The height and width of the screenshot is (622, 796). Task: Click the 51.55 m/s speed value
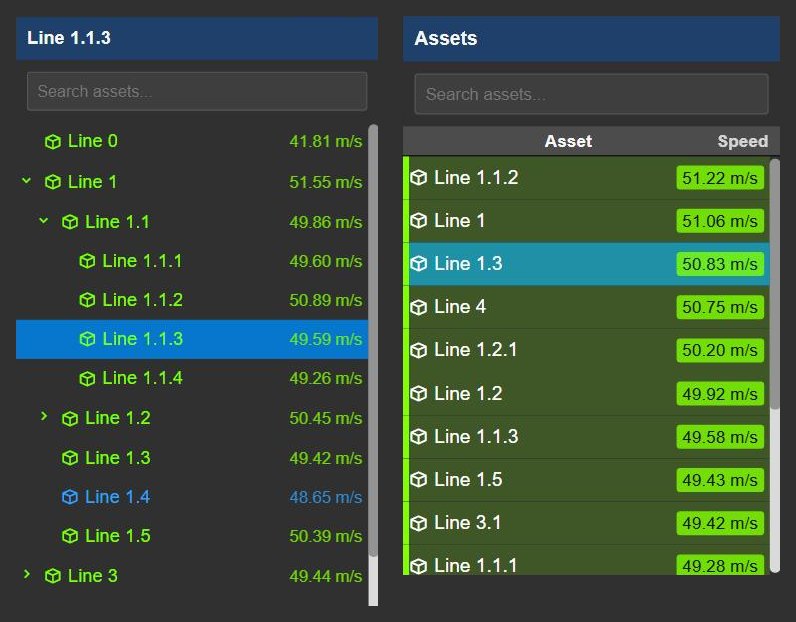(325, 182)
